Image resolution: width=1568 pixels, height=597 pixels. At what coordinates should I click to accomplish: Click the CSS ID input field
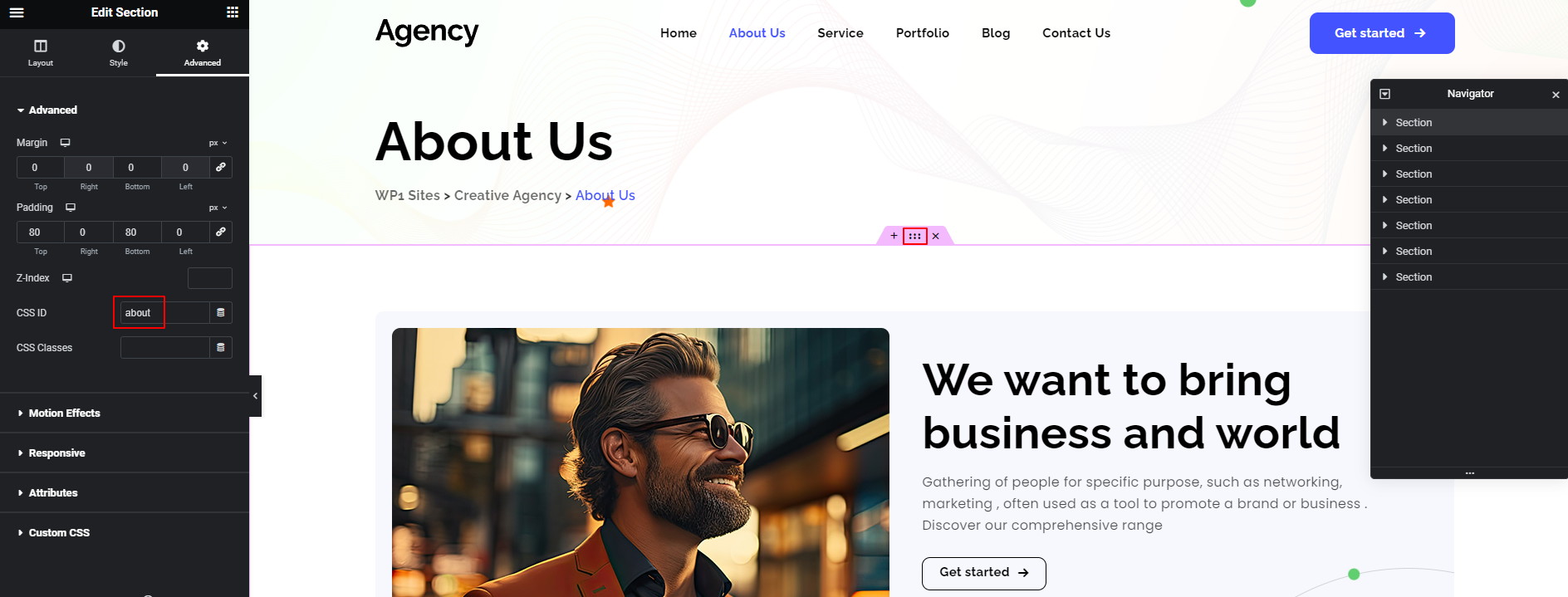pos(164,313)
